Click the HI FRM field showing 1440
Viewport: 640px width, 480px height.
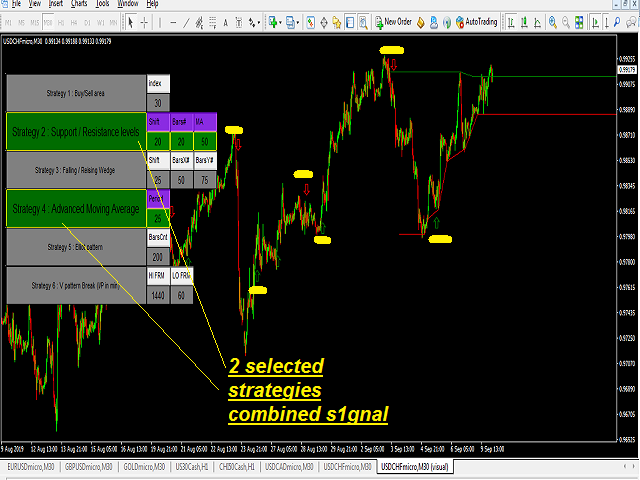click(x=158, y=296)
